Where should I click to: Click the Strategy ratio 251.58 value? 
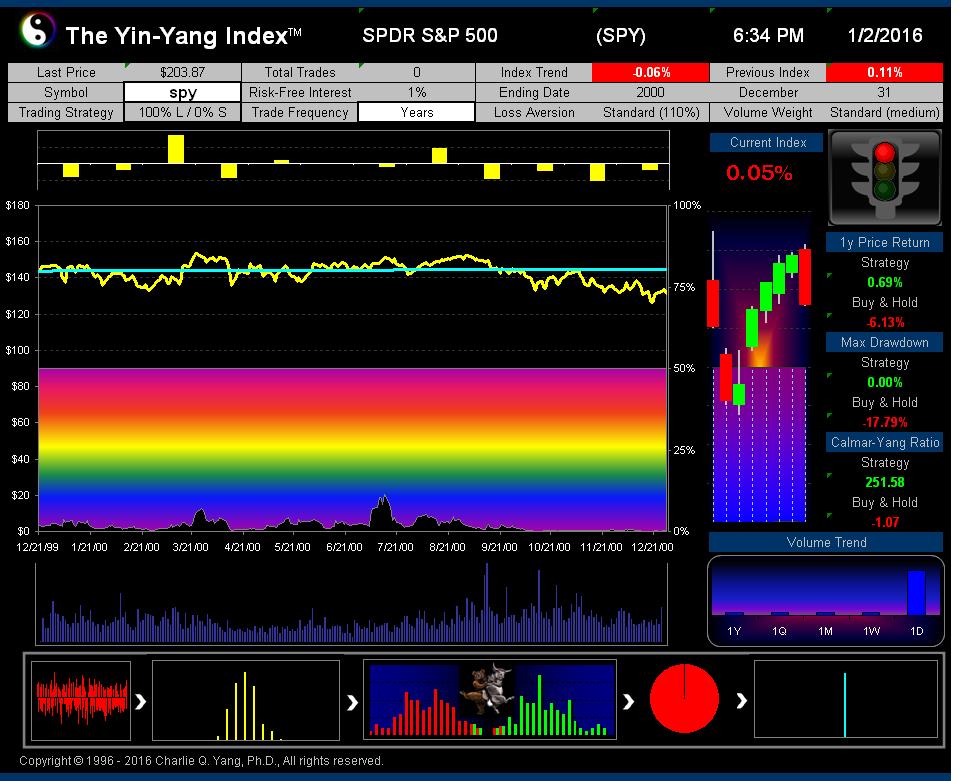point(885,482)
